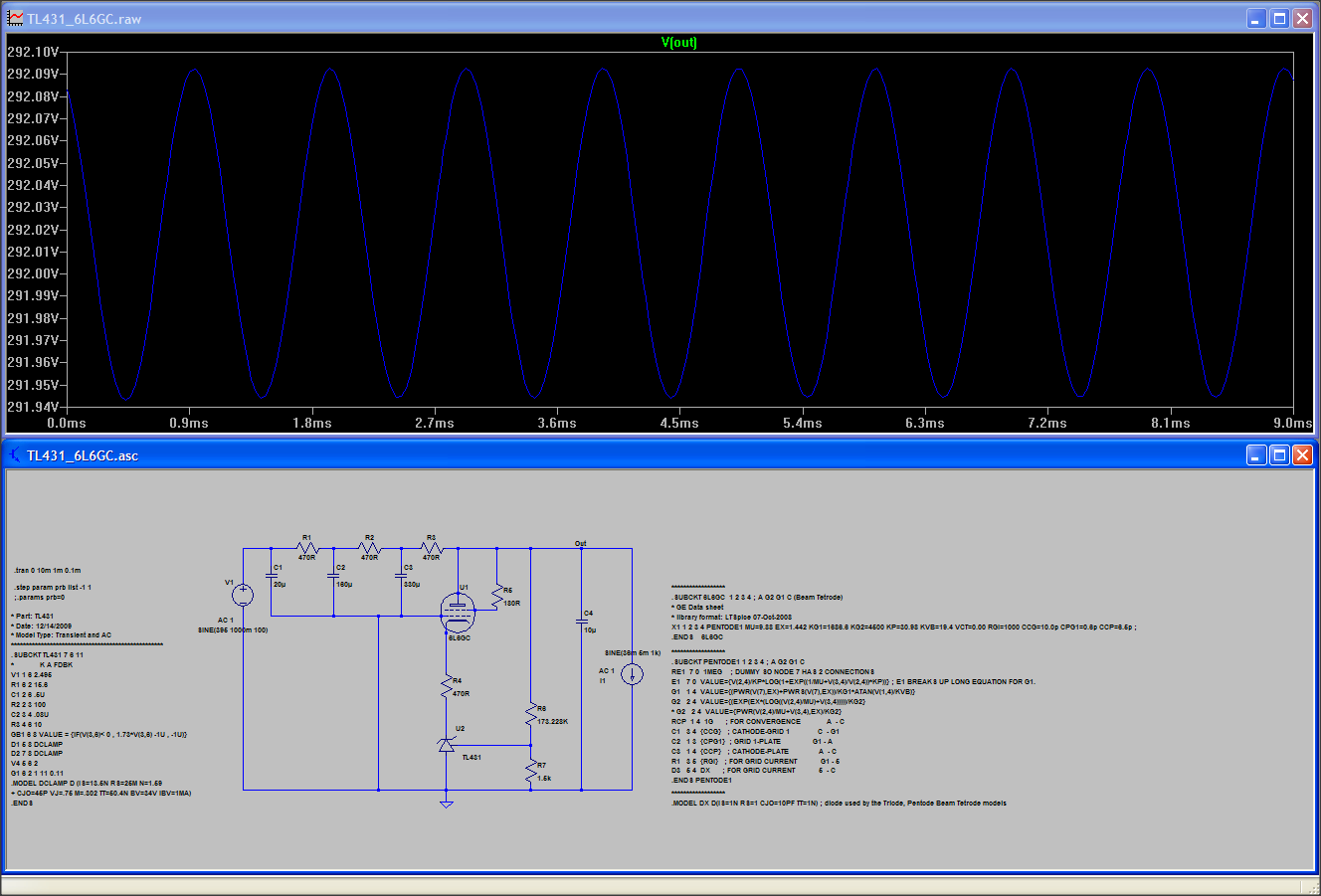Click the .MODEL DX diode line
Image resolution: width=1321 pixels, height=896 pixels.
[x=839, y=804]
